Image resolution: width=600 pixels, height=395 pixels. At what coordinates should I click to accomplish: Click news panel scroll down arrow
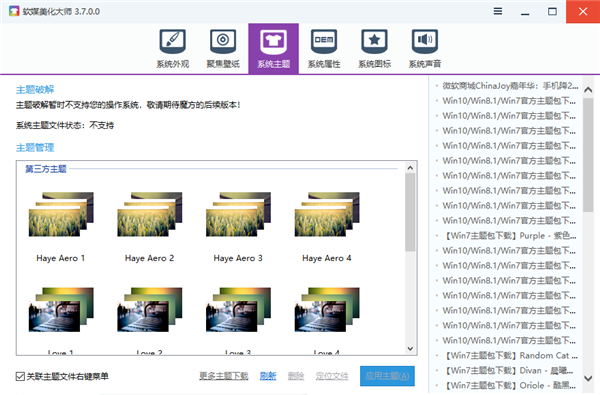point(589,378)
